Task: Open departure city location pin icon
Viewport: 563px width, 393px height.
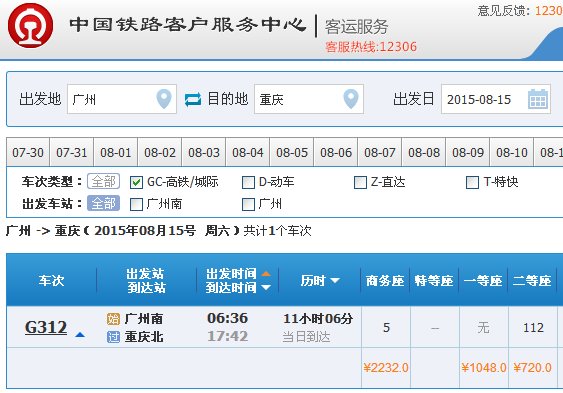Action: (x=164, y=99)
